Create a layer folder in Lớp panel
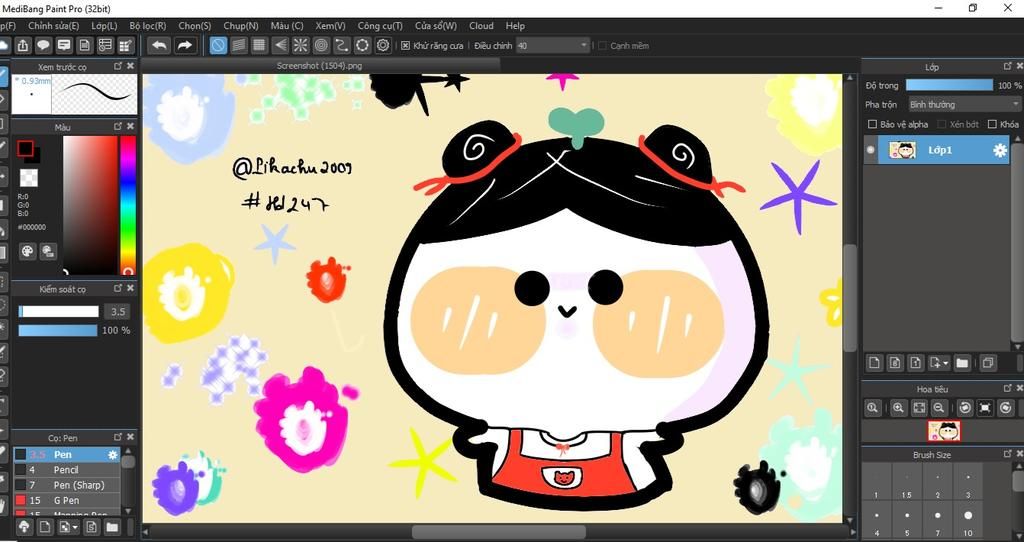 pos(962,362)
